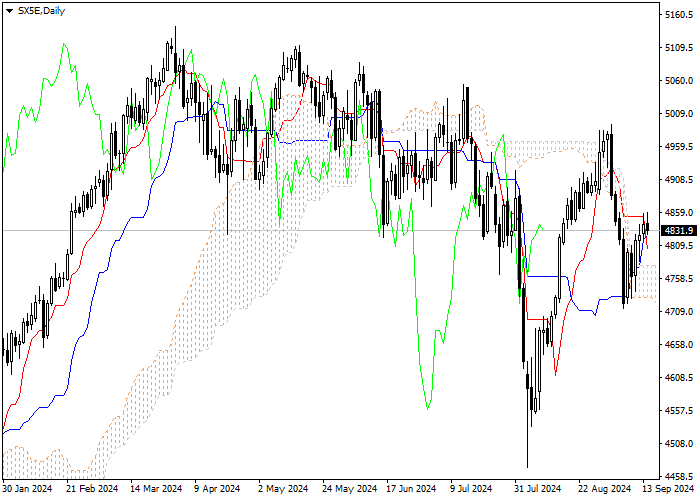The height and width of the screenshot is (500, 700).
Task: Select the current price label 4831.9
Action: click(x=679, y=231)
